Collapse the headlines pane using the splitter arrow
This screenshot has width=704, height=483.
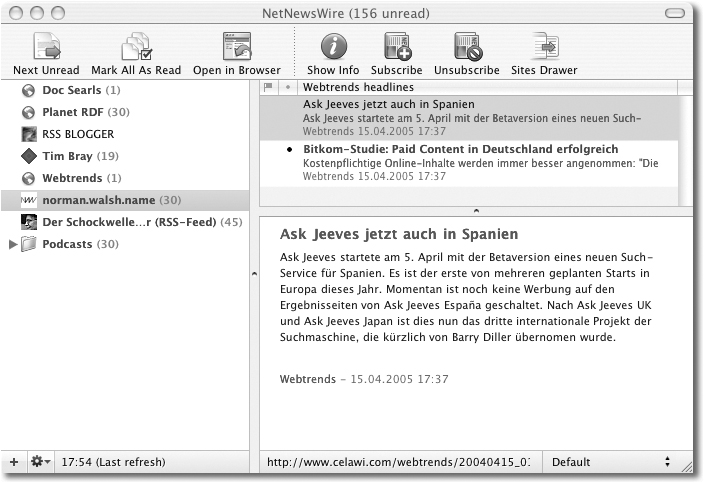pyautogui.click(x=476, y=211)
